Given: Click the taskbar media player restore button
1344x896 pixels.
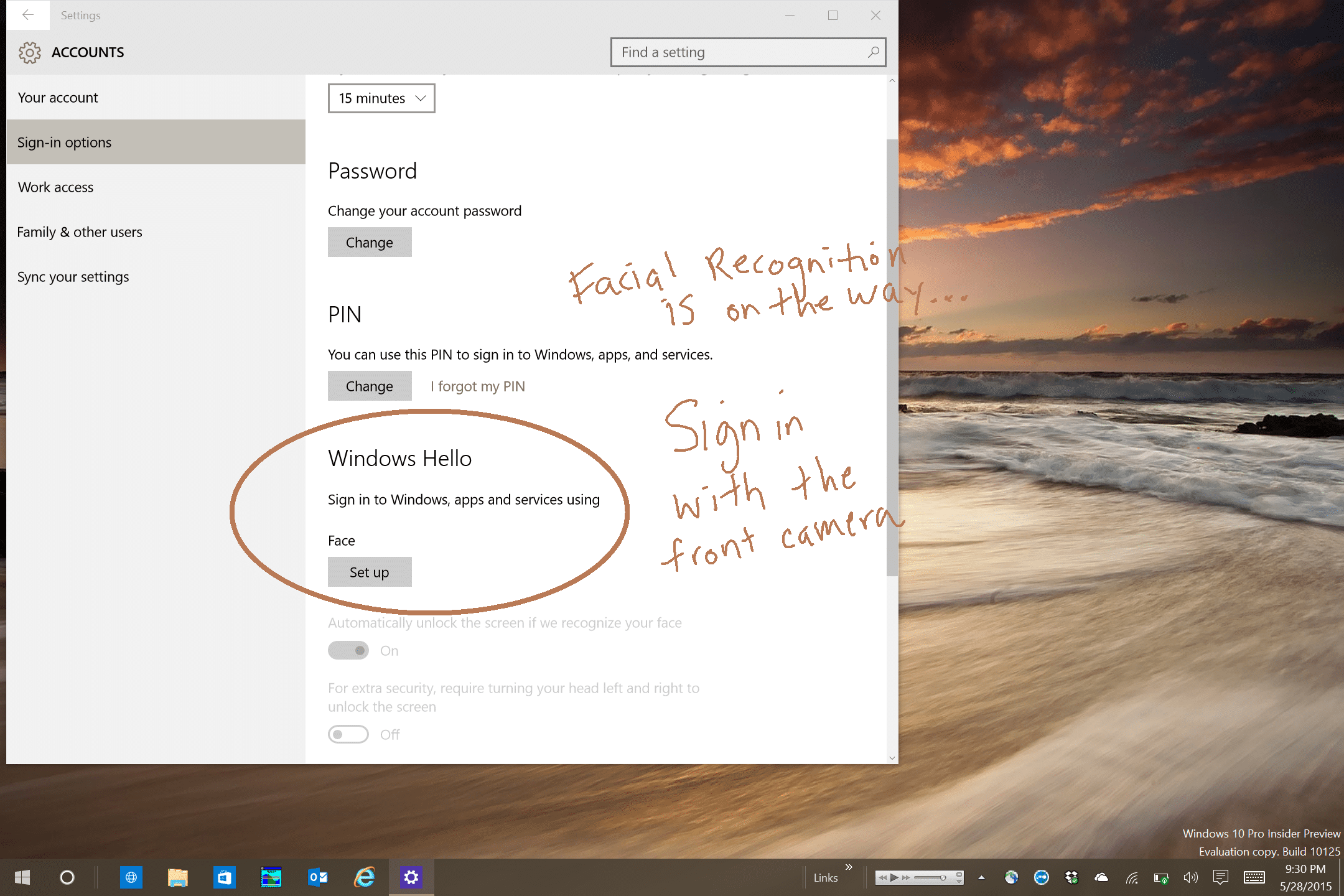Looking at the screenshot, I should [959, 873].
